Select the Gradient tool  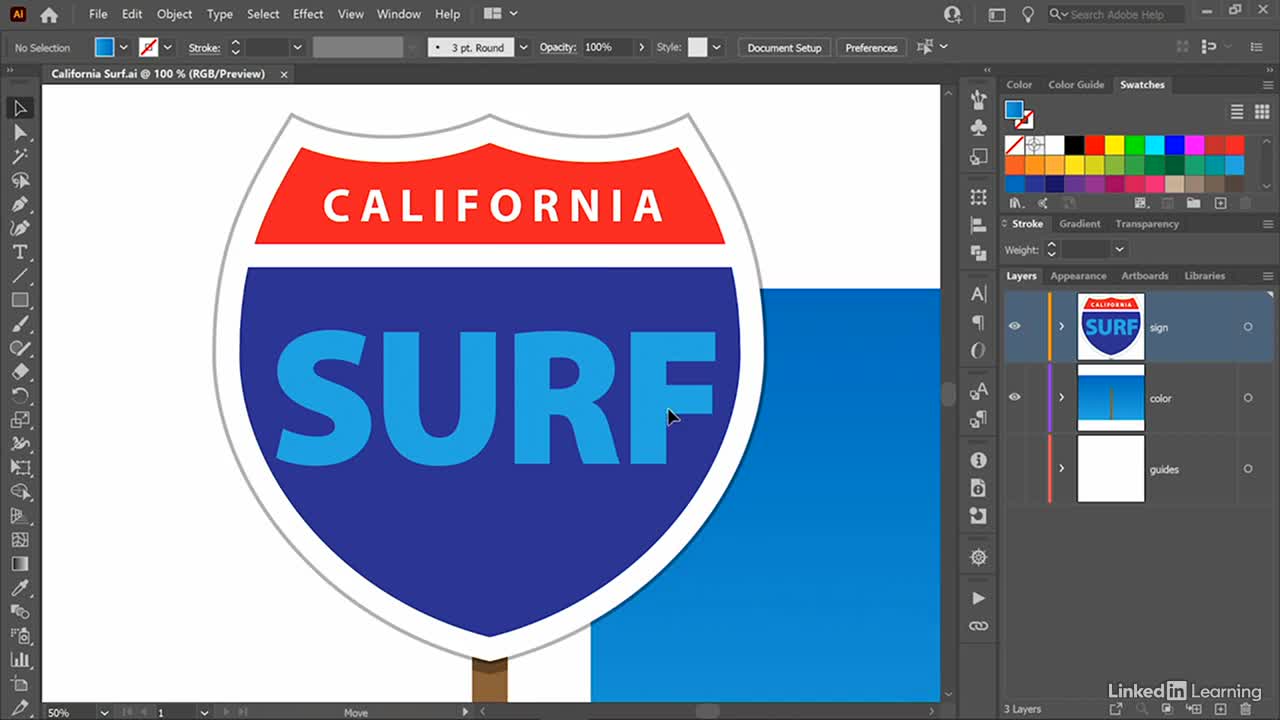coord(20,564)
